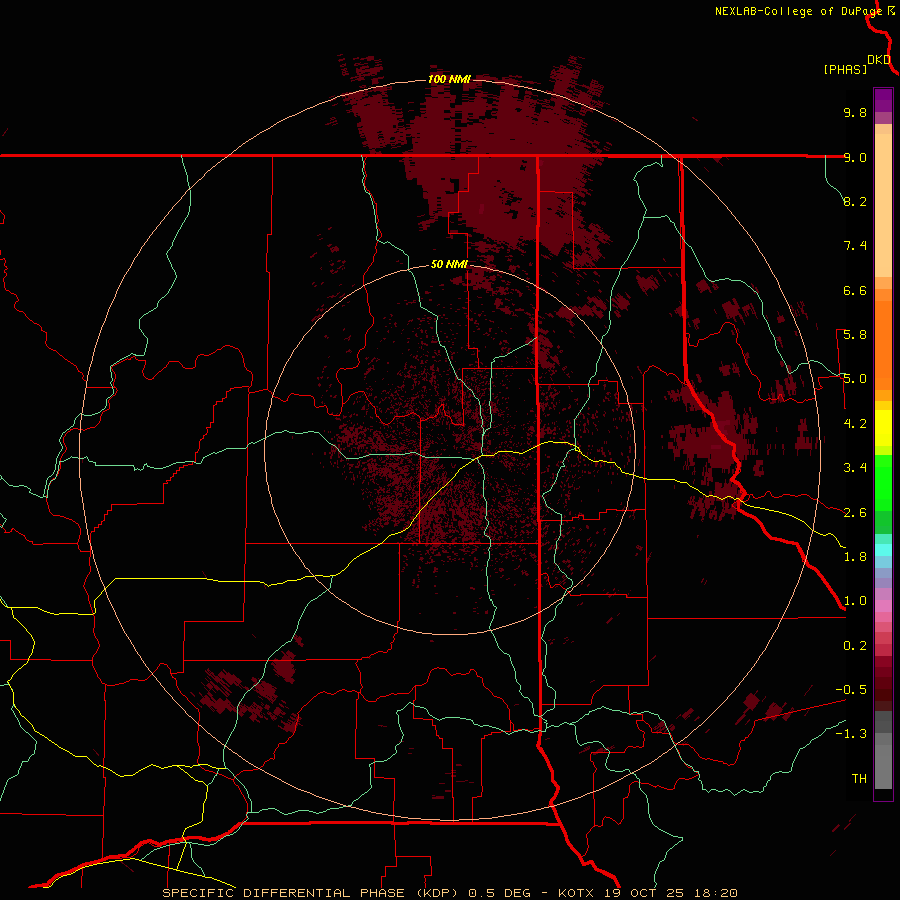
Task: Click the [PHAS] legend heading
Action: click(845, 69)
